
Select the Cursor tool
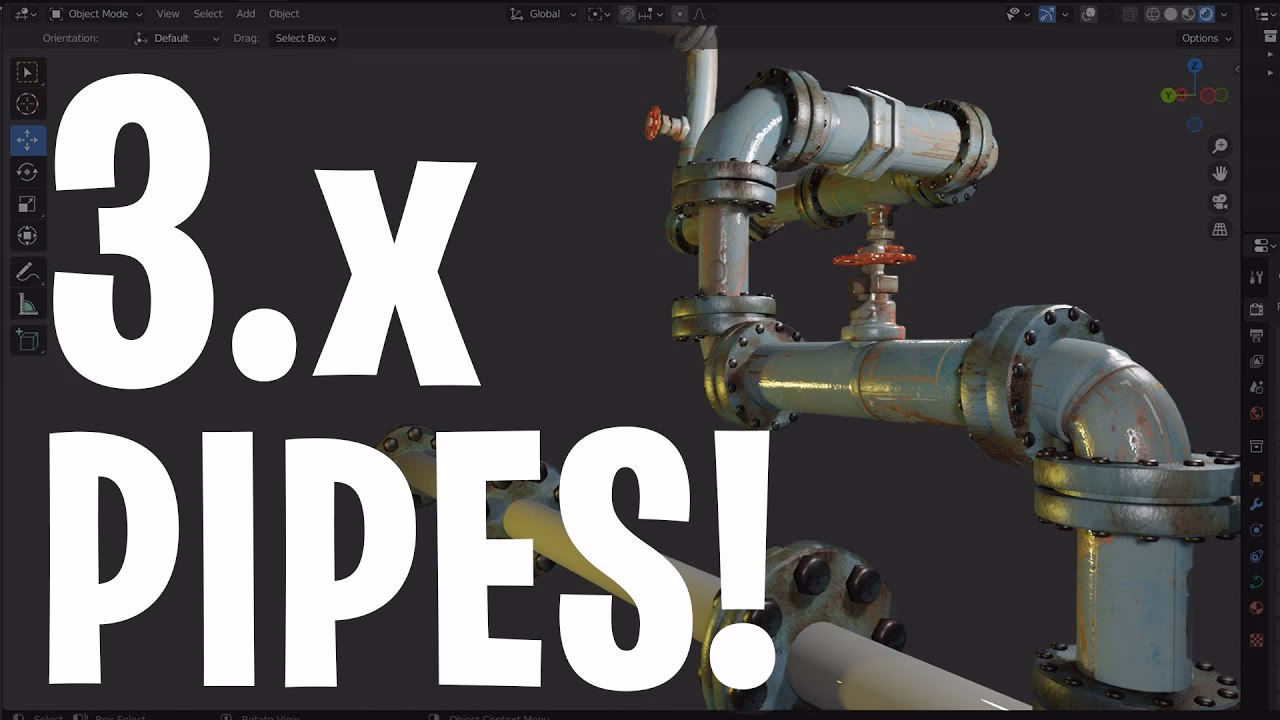(28, 105)
